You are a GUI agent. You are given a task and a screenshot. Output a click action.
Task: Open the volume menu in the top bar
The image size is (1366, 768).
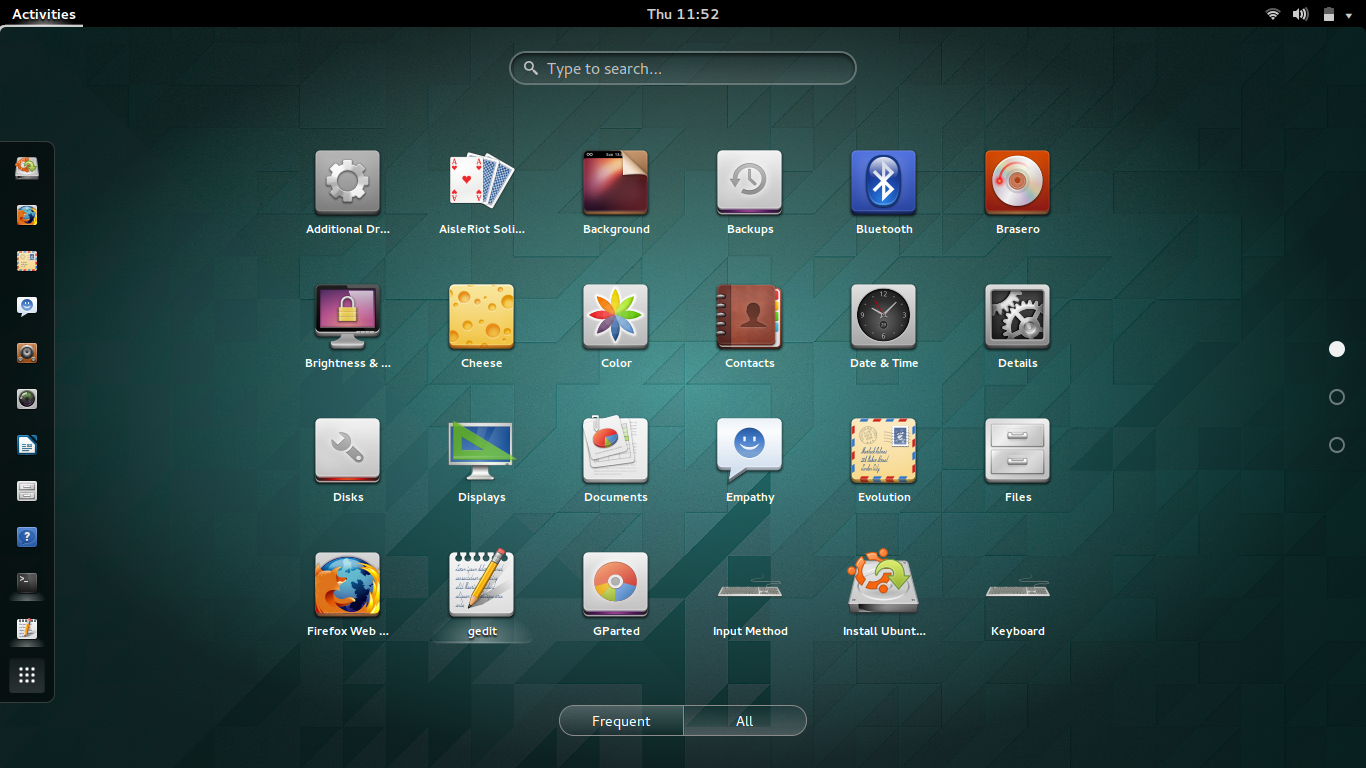point(1301,14)
